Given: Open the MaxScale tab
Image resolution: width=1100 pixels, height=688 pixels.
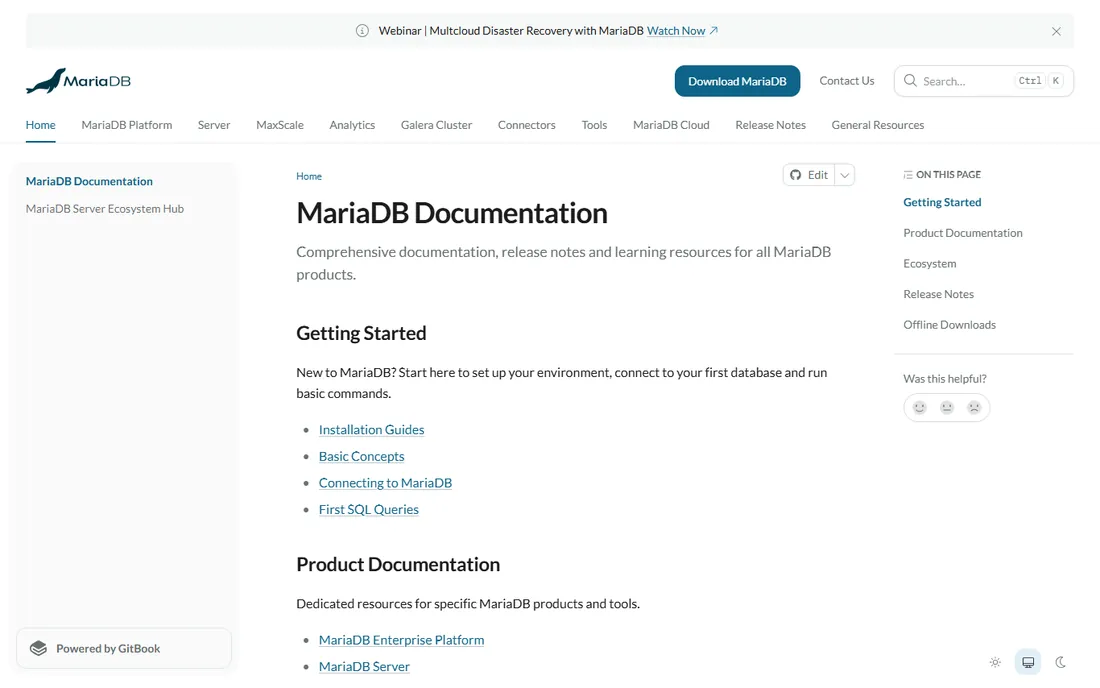Looking at the screenshot, I should coord(280,125).
